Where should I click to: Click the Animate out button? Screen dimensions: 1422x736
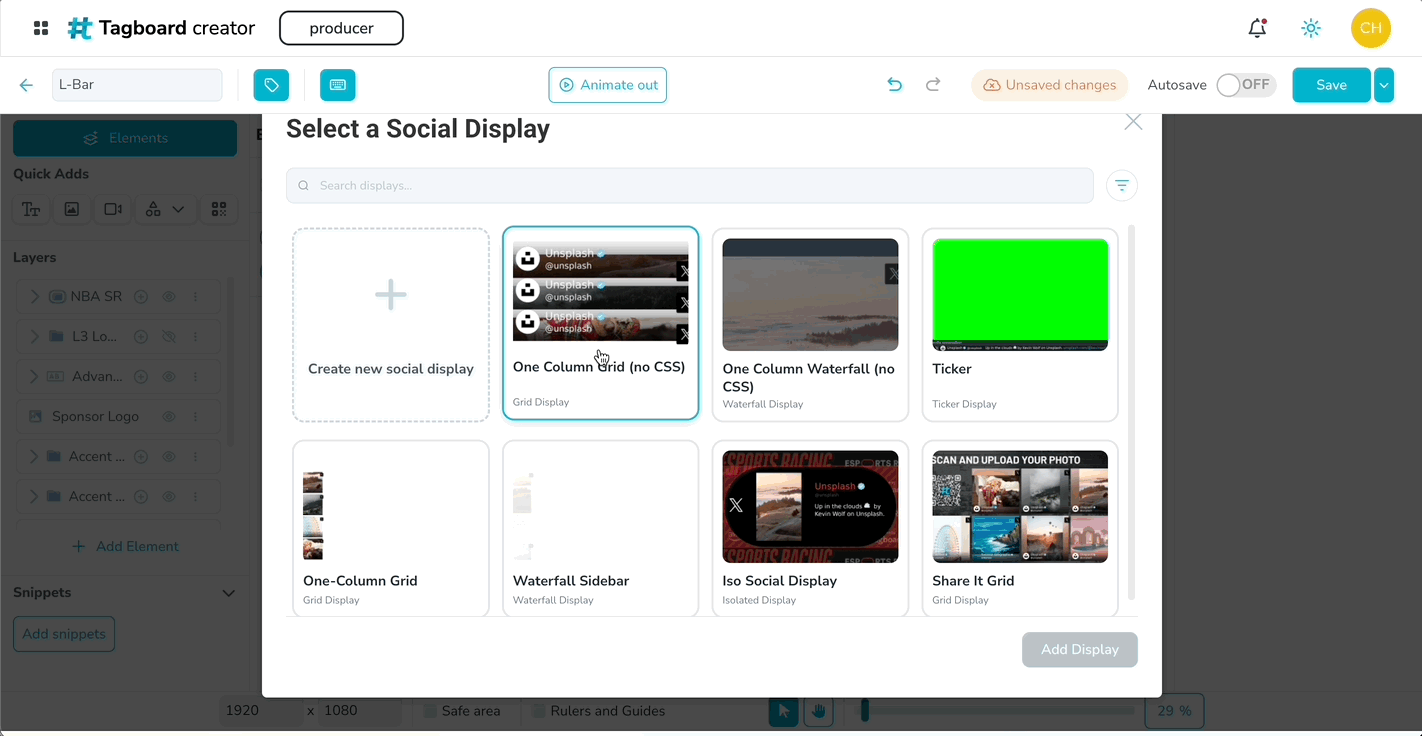pyautogui.click(x=608, y=85)
